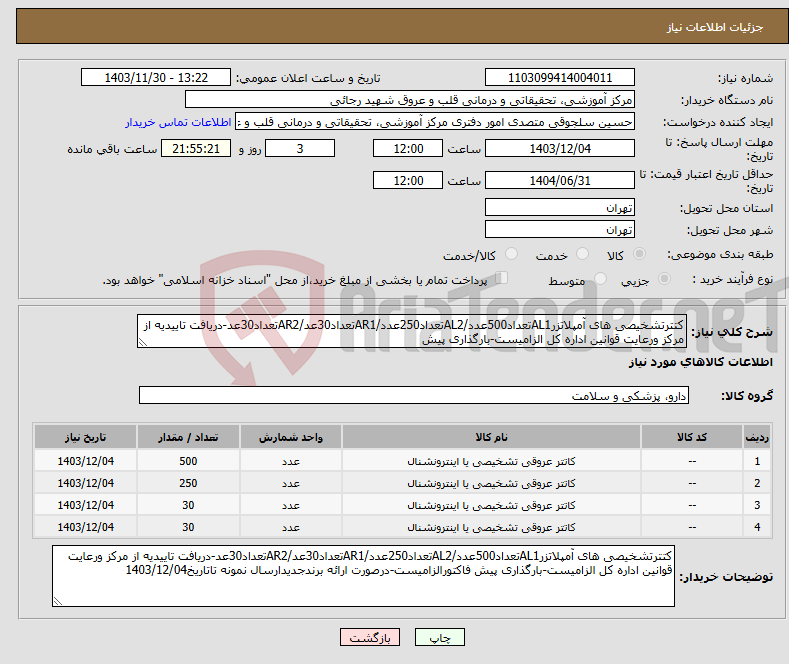Click need date 1403/12/04 in row 4
The height and width of the screenshot is (664, 789).
click(x=86, y=527)
